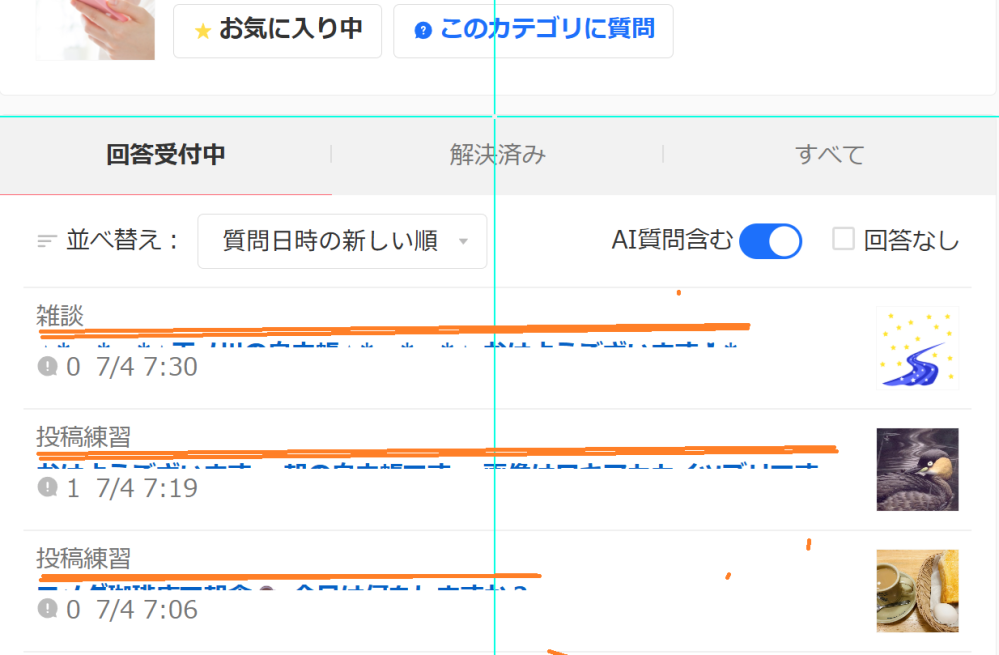The height and width of the screenshot is (655, 999).
Task: Open the 投稿練習 category on the 7/4 7:06 row
Action: 83,558
